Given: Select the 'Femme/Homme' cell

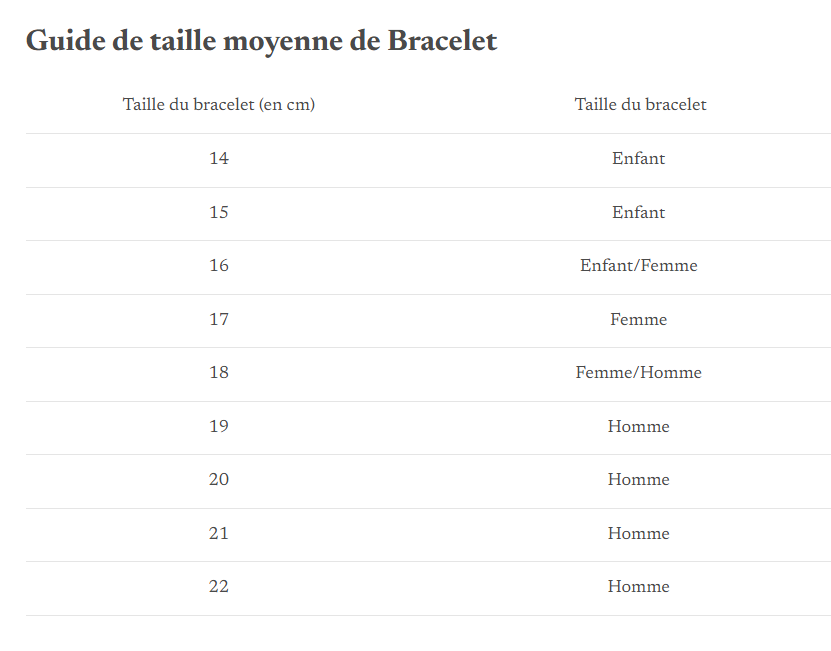Looking at the screenshot, I should click(638, 372).
